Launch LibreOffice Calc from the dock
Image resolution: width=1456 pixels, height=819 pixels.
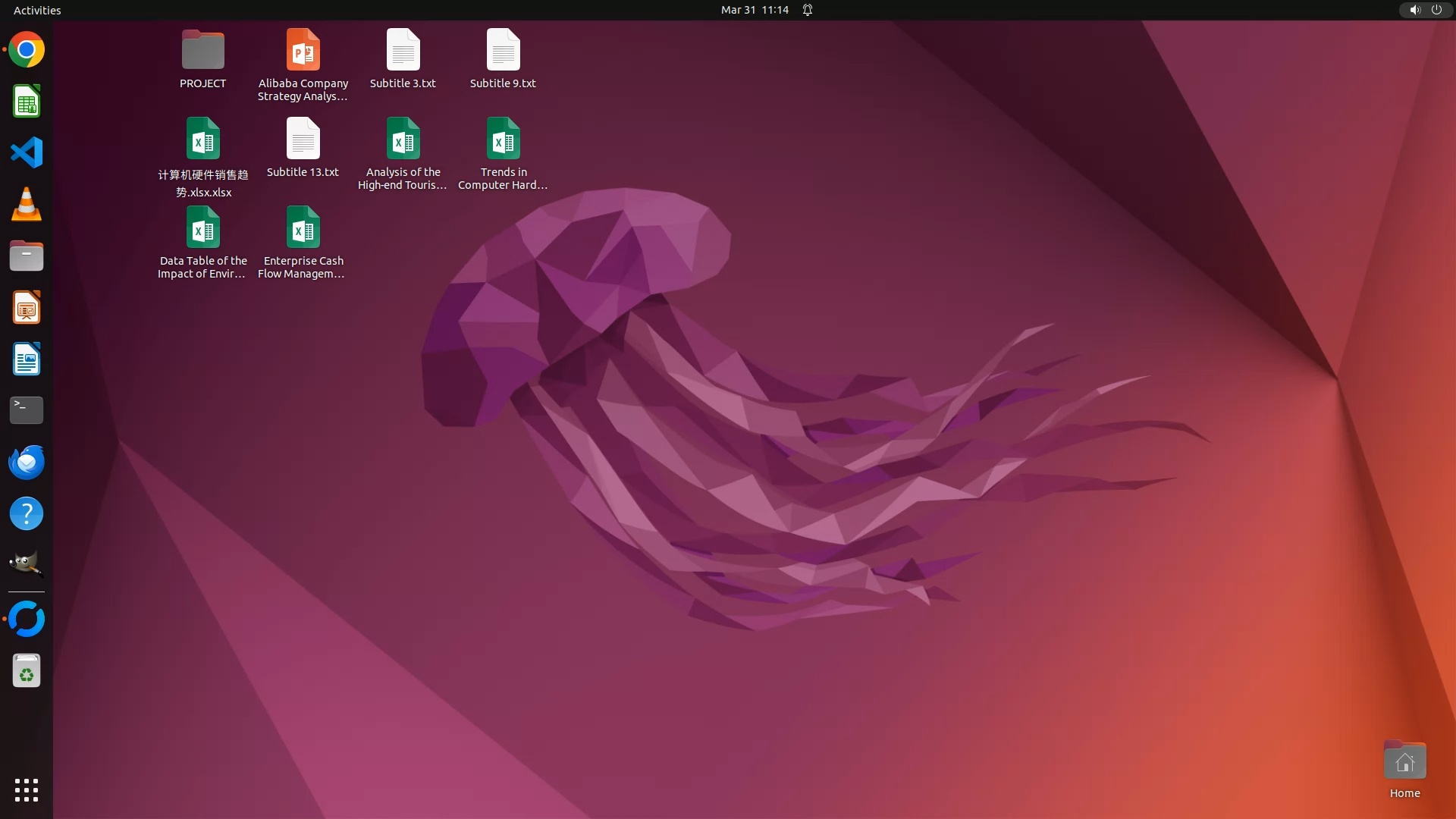tap(27, 102)
